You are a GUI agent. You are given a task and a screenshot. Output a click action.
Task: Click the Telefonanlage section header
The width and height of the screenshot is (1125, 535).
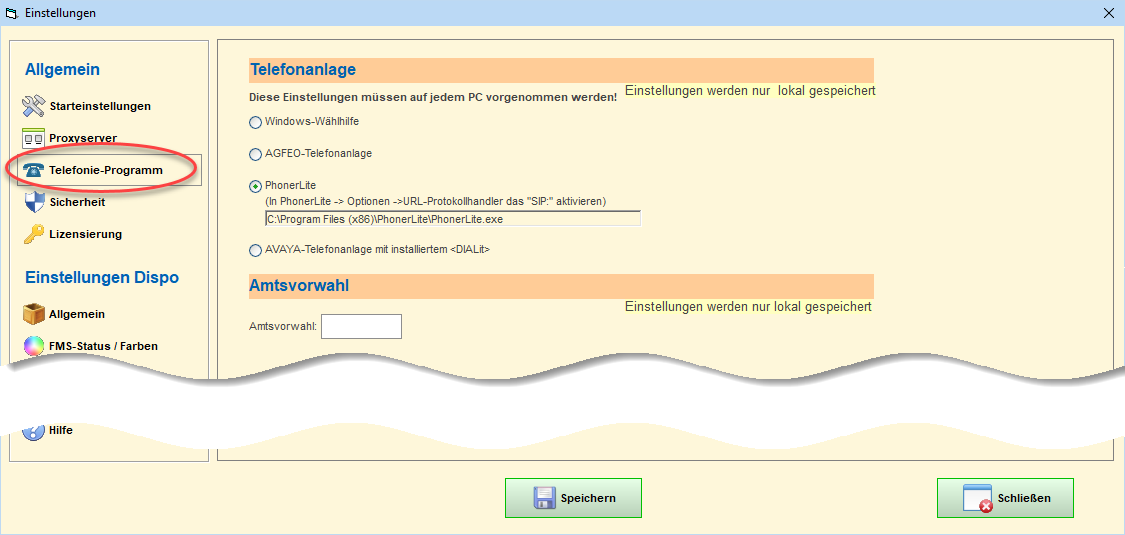[x=302, y=70]
